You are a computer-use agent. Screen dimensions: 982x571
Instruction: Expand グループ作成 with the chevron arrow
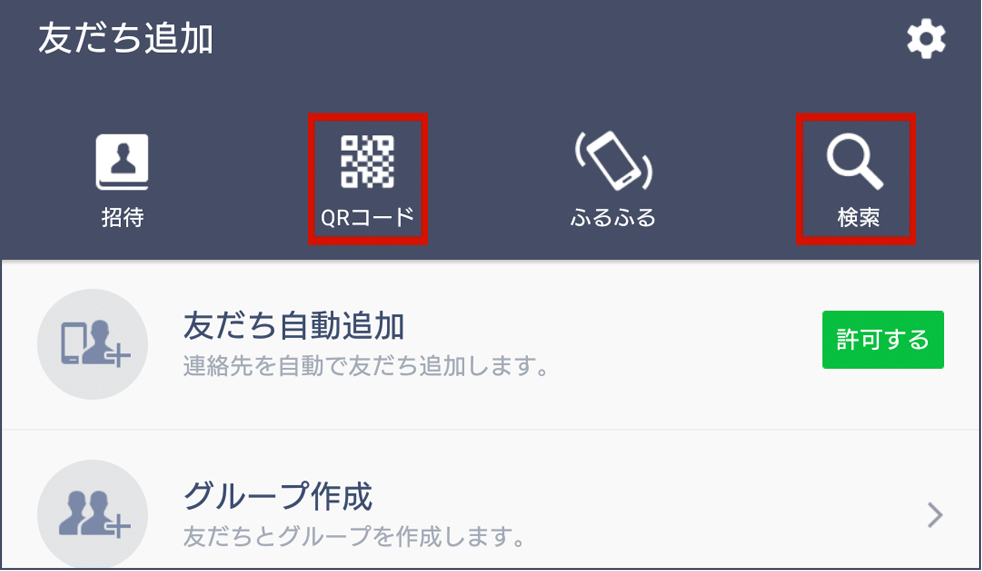click(x=935, y=515)
